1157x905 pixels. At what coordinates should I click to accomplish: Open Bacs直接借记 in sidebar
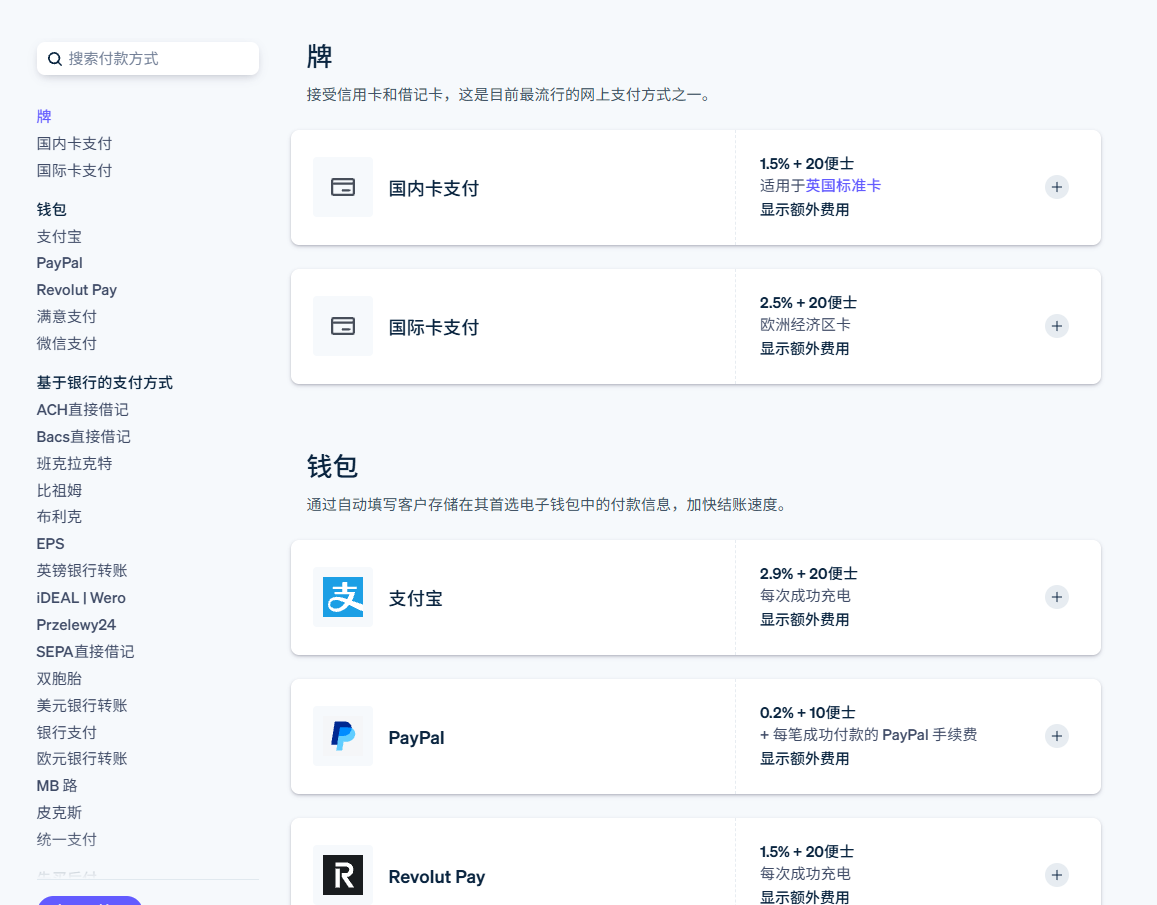coord(83,436)
